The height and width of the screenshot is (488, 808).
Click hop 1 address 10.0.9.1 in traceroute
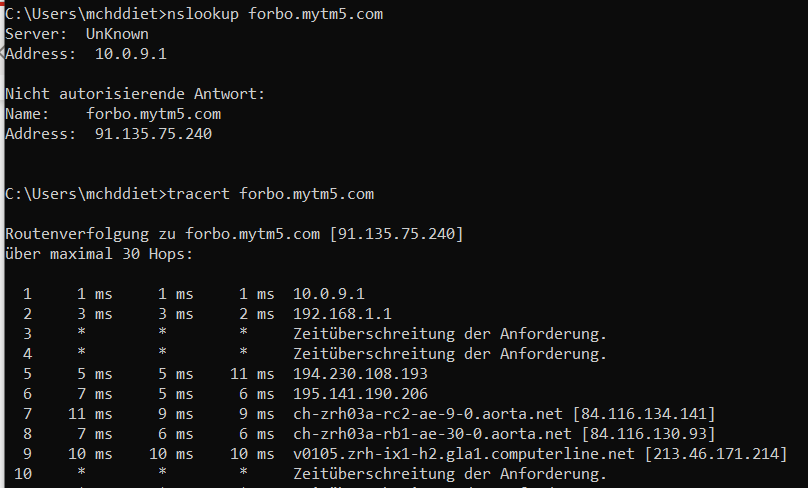point(329,293)
